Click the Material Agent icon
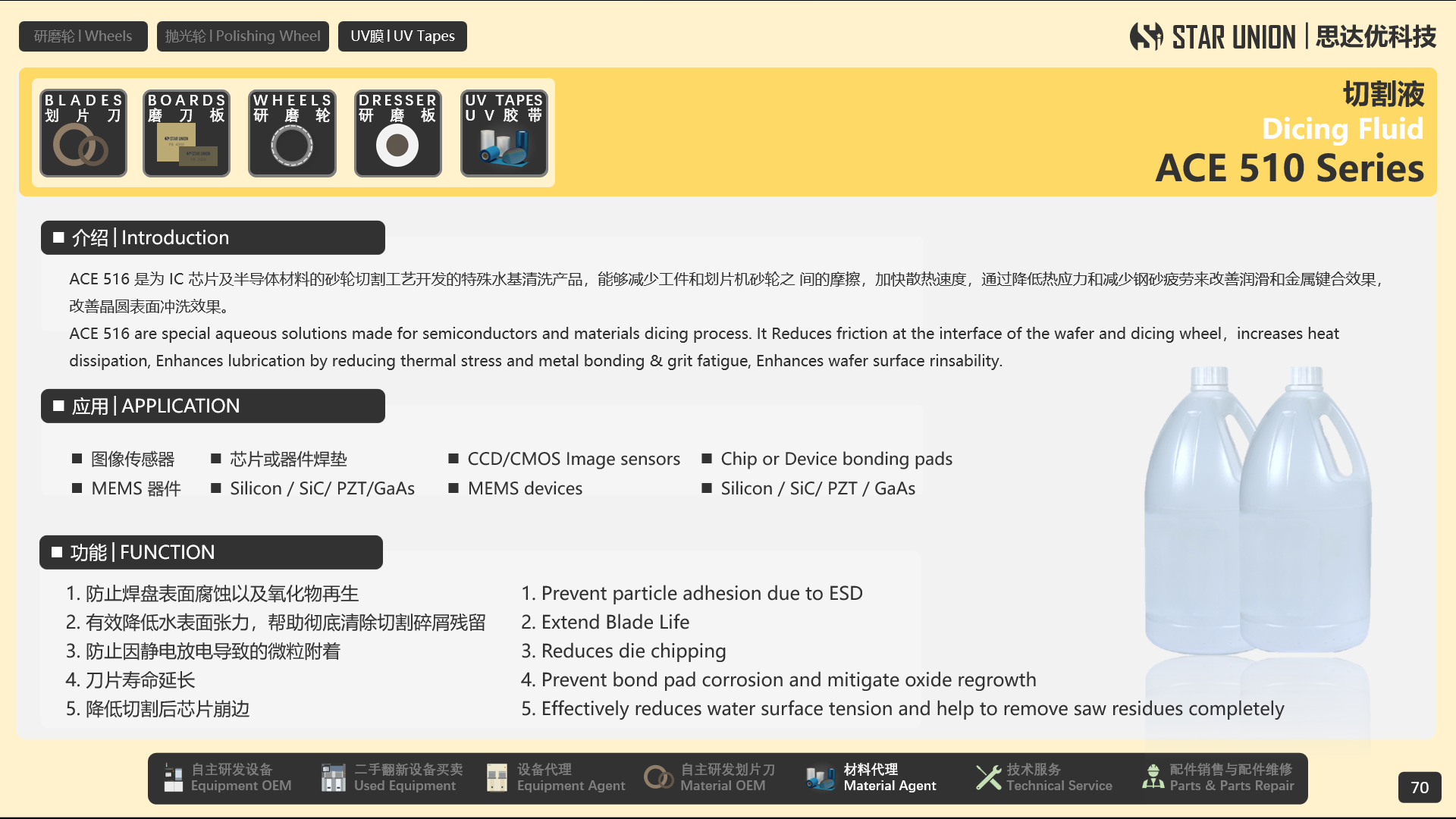This screenshot has height=819, width=1456. click(x=821, y=778)
